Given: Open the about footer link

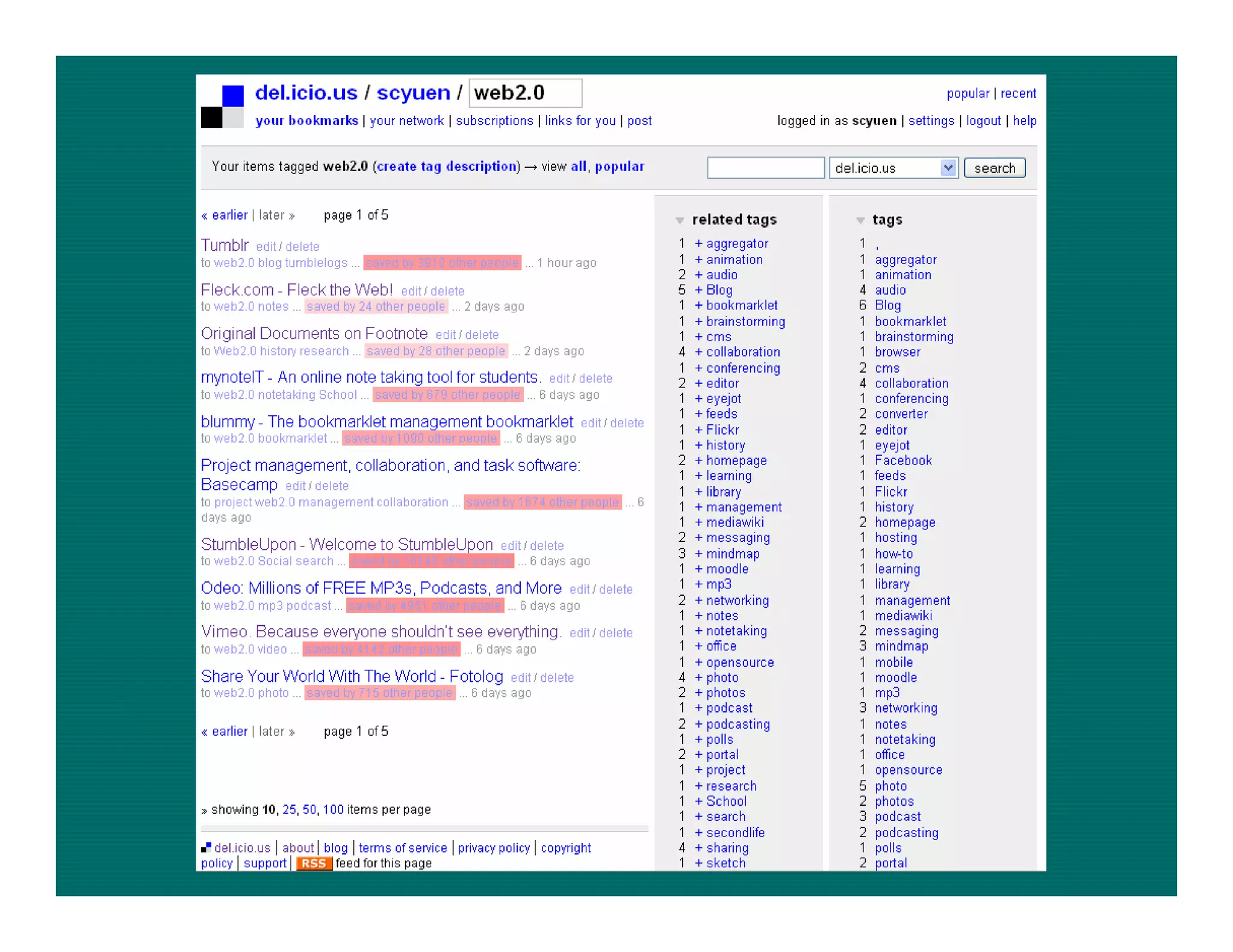Looking at the screenshot, I should tap(298, 847).
